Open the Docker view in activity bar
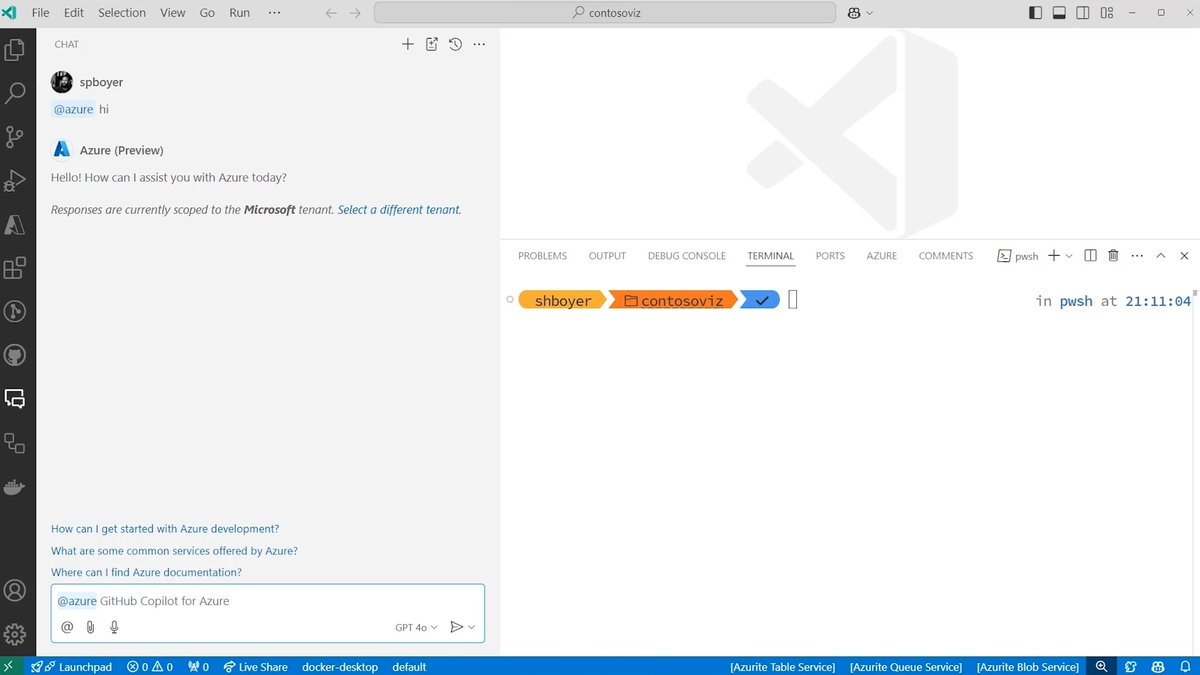This screenshot has height=675, width=1200. 15,487
